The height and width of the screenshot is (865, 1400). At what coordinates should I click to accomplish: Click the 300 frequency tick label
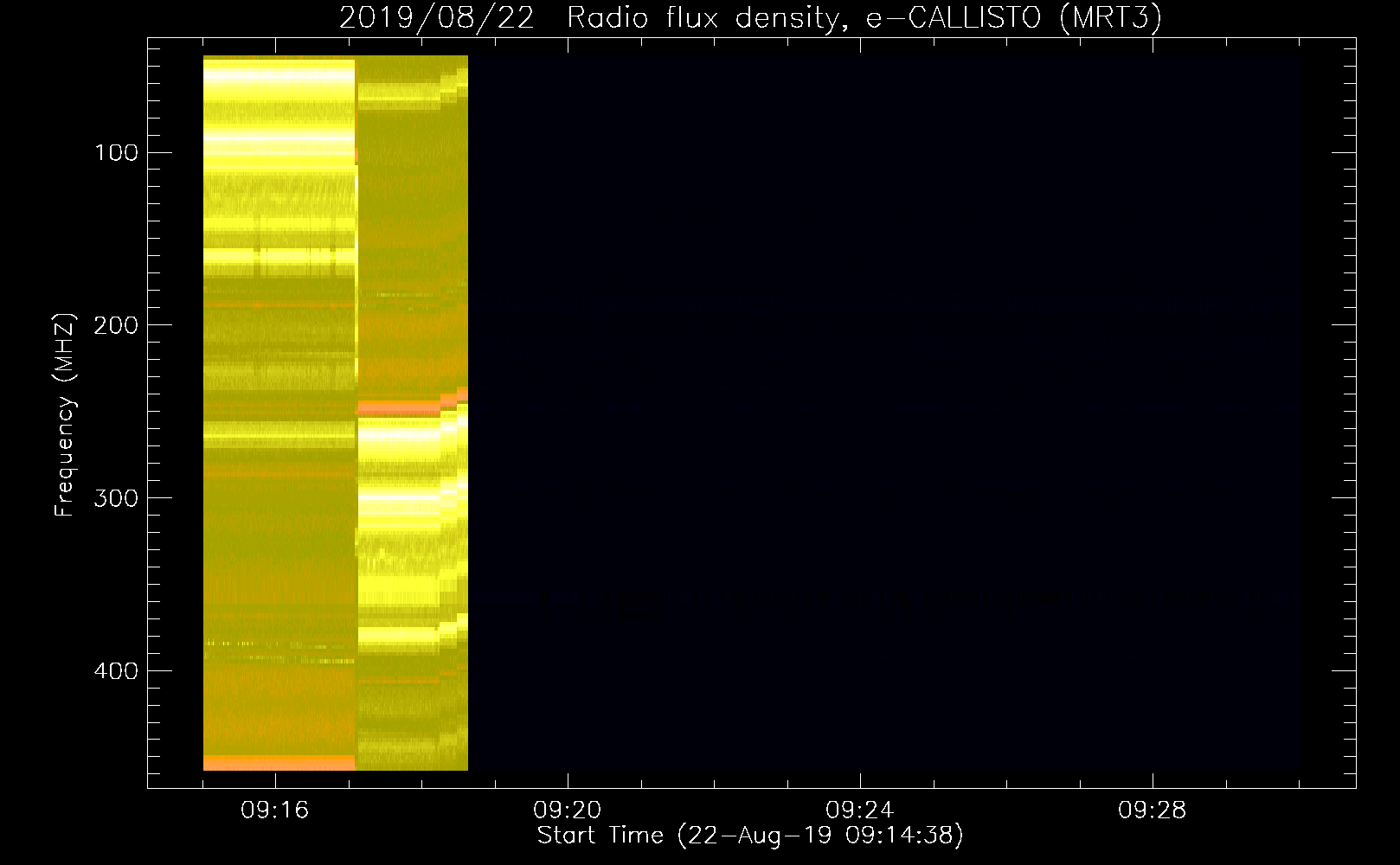point(117,498)
